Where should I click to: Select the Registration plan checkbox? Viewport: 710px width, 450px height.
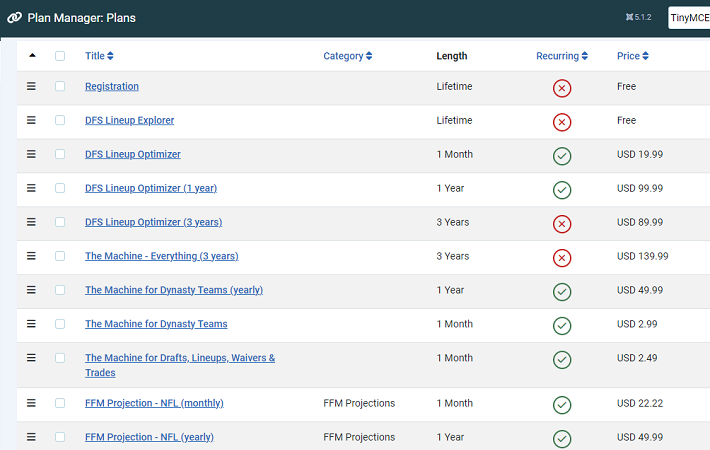point(60,86)
